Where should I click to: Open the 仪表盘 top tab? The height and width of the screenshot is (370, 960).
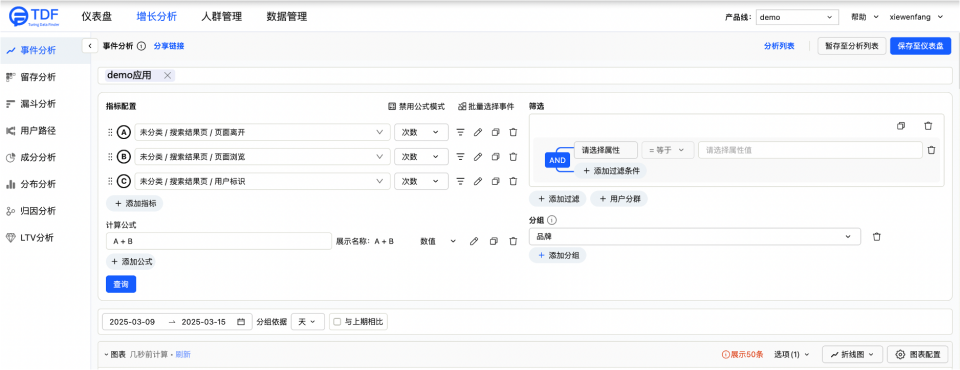click(97, 17)
